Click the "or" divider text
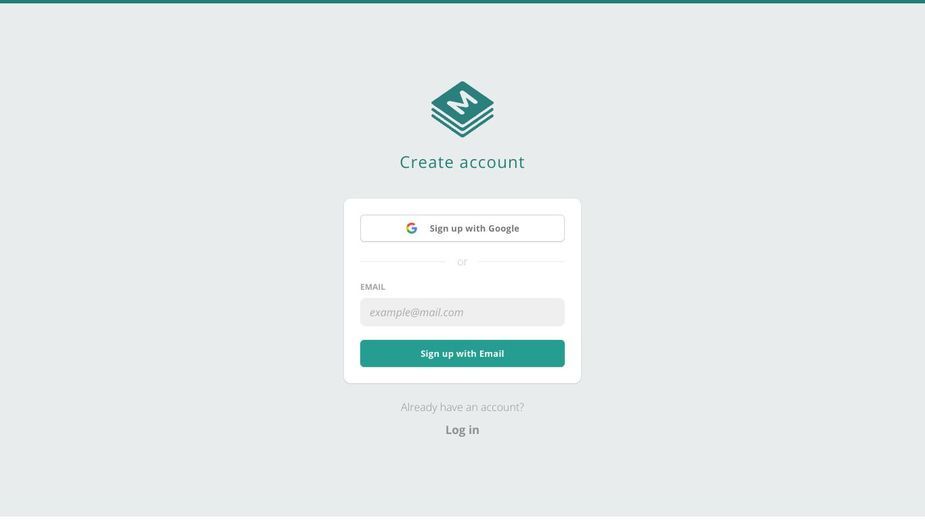 (x=462, y=261)
